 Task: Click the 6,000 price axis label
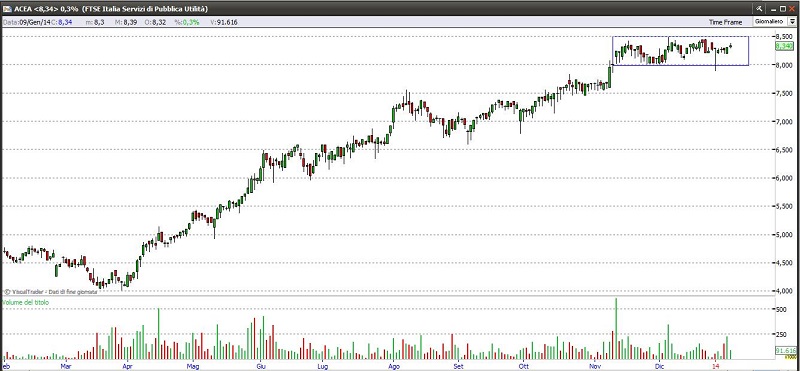click(x=785, y=178)
